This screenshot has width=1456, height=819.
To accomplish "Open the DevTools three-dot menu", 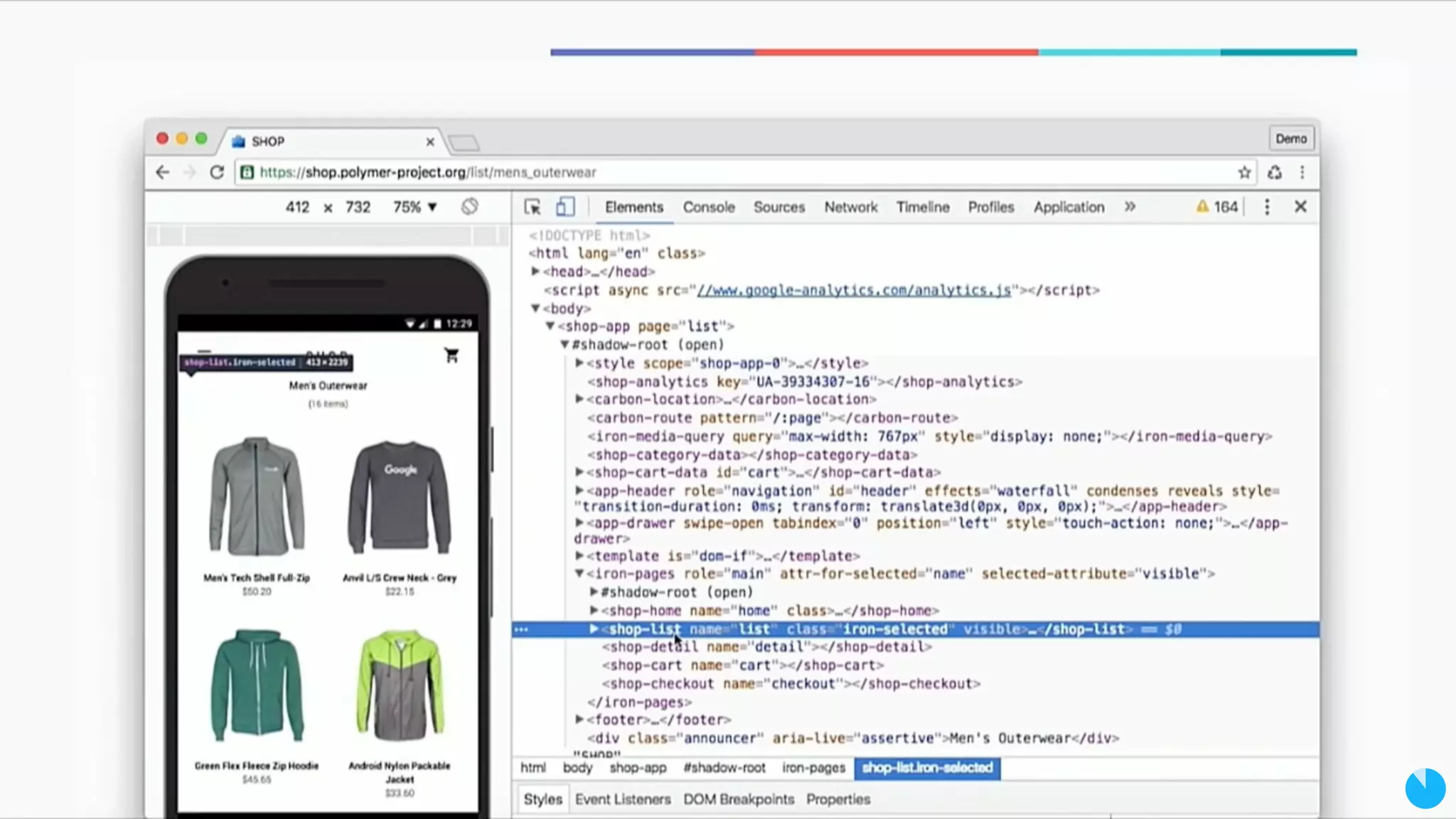I will [x=1267, y=207].
